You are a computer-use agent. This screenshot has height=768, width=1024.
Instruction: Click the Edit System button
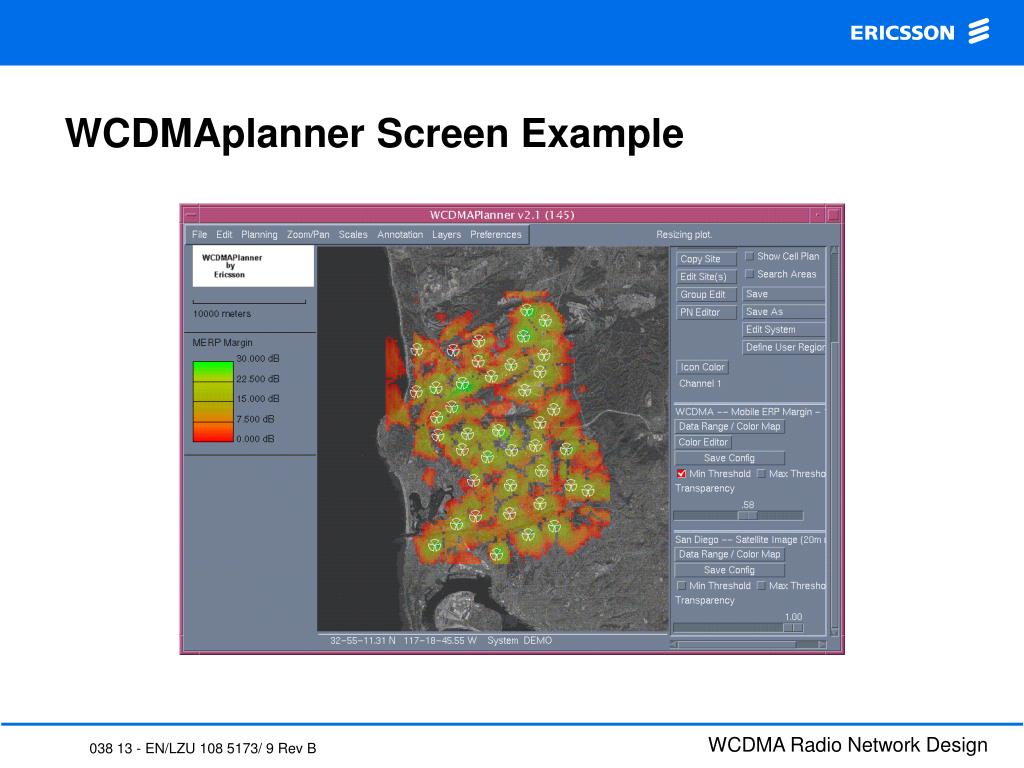[784, 330]
